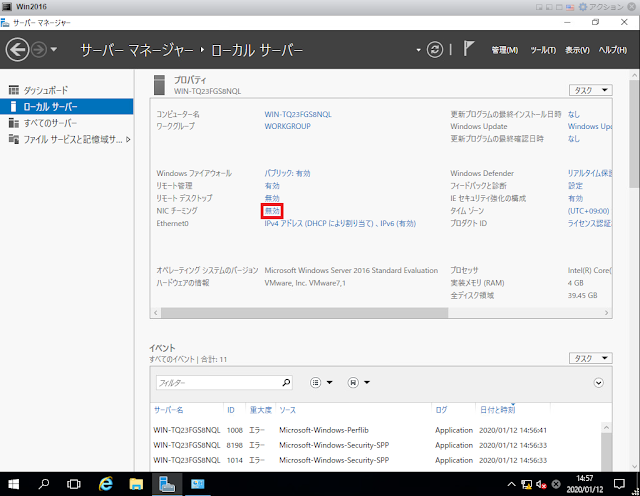Refresh Server Manager with the circular arrows
This screenshot has height=496, width=640.
(x=435, y=50)
